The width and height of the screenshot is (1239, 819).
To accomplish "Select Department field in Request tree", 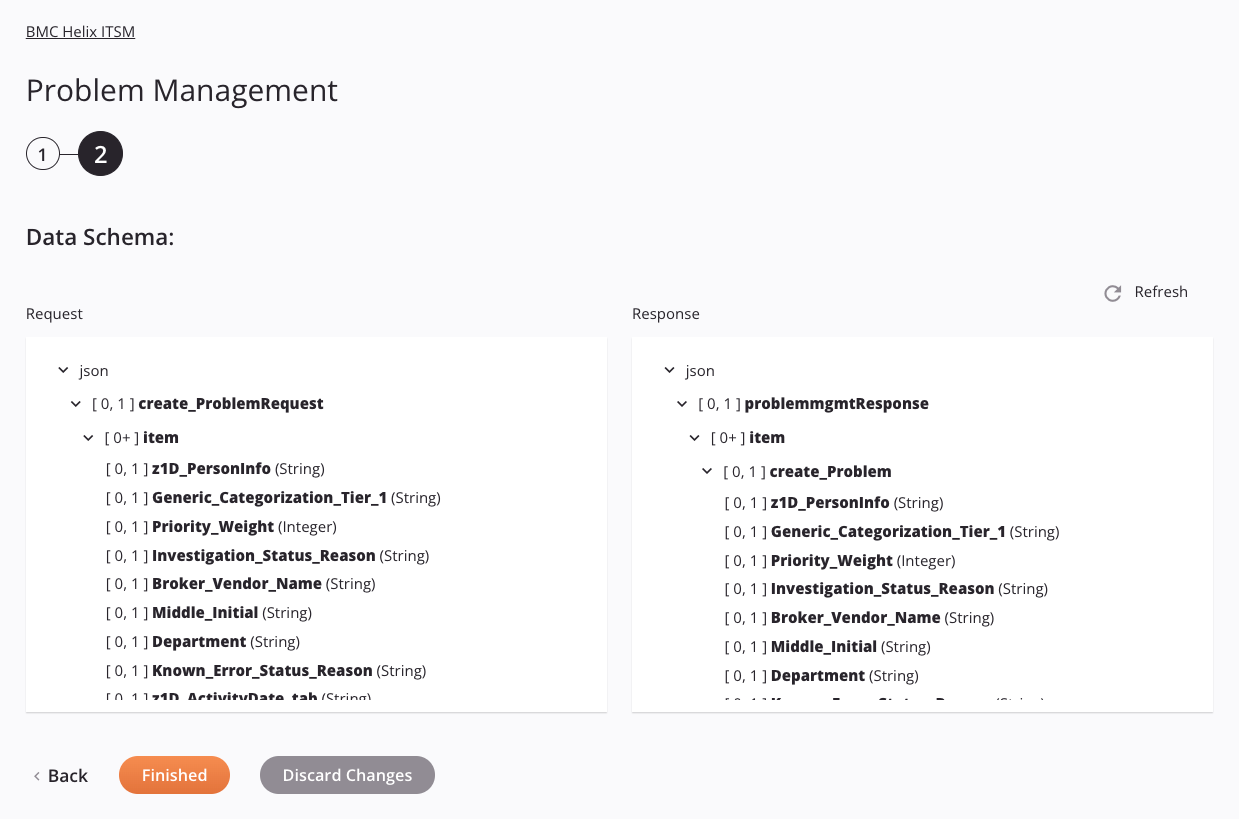I will (203, 641).
